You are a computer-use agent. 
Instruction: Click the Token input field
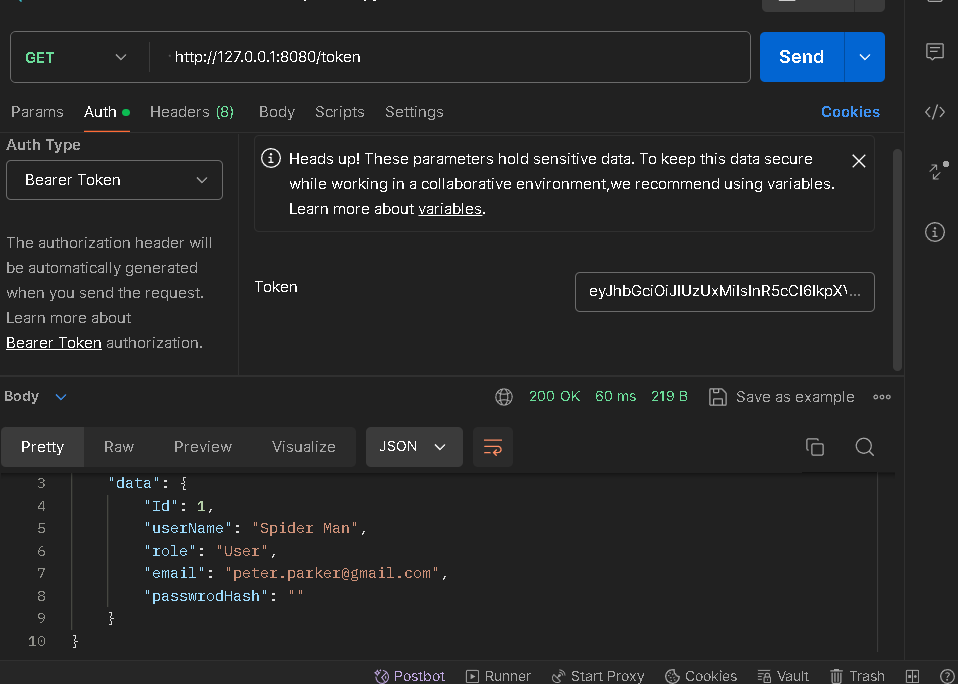[x=724, y=292]
